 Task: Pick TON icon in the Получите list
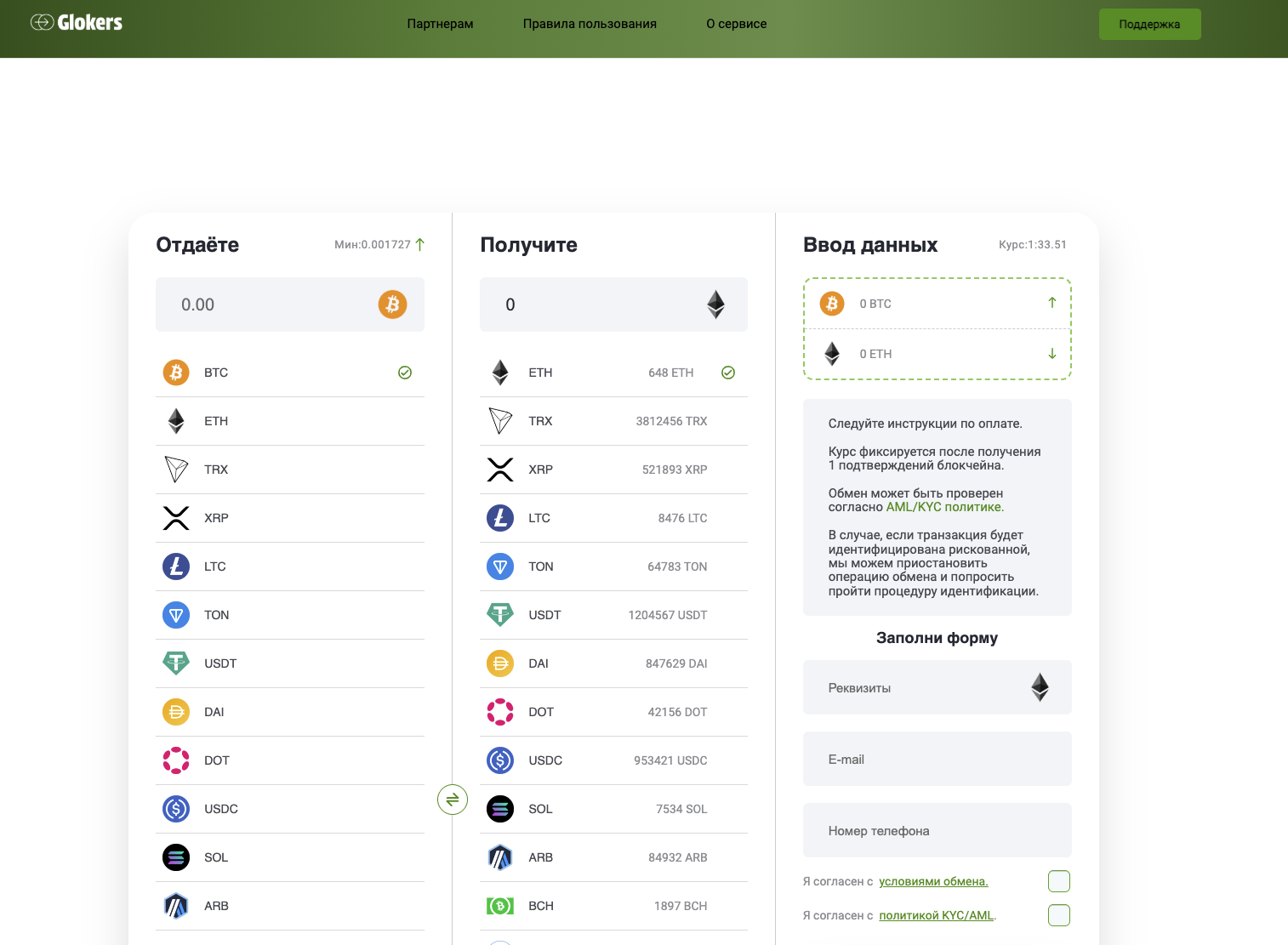click(x=500, y=566)
